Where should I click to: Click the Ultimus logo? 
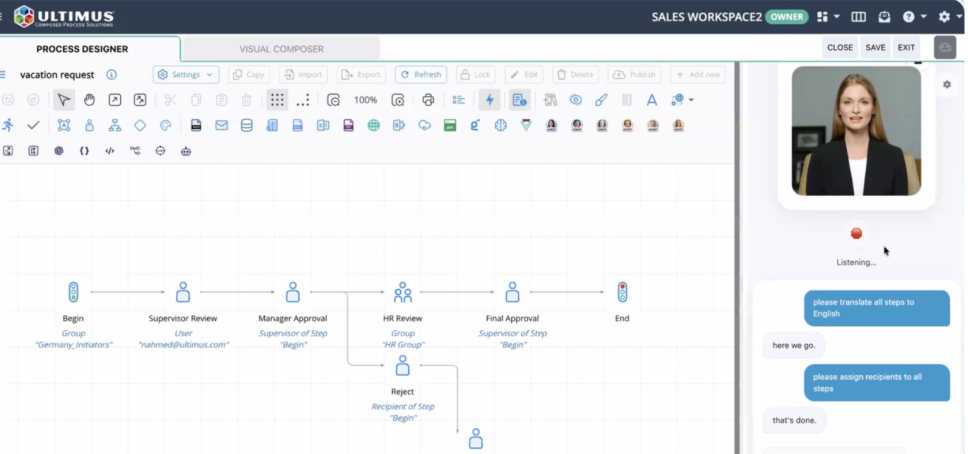(64, 17)
